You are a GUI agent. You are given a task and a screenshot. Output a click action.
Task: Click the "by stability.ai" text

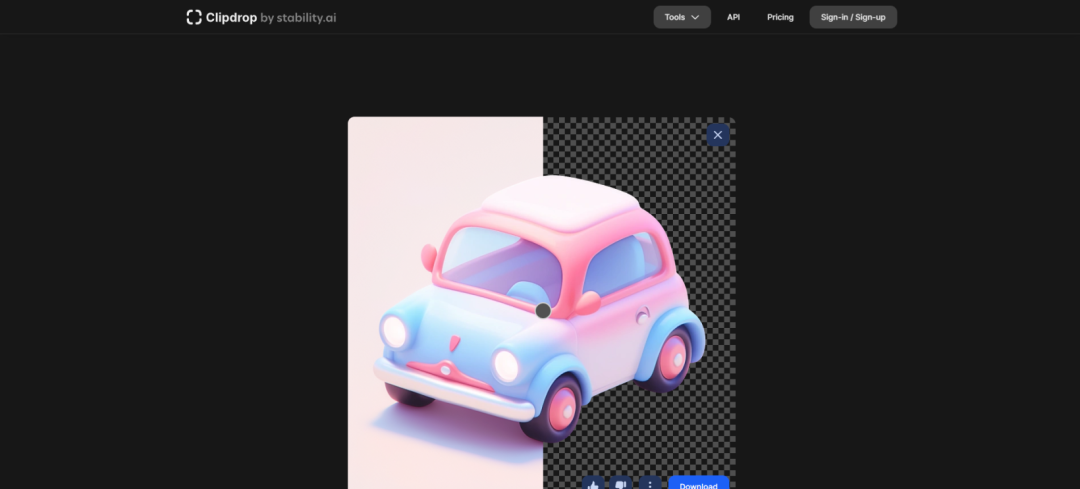pyautogui.click(x=298, y=17)
